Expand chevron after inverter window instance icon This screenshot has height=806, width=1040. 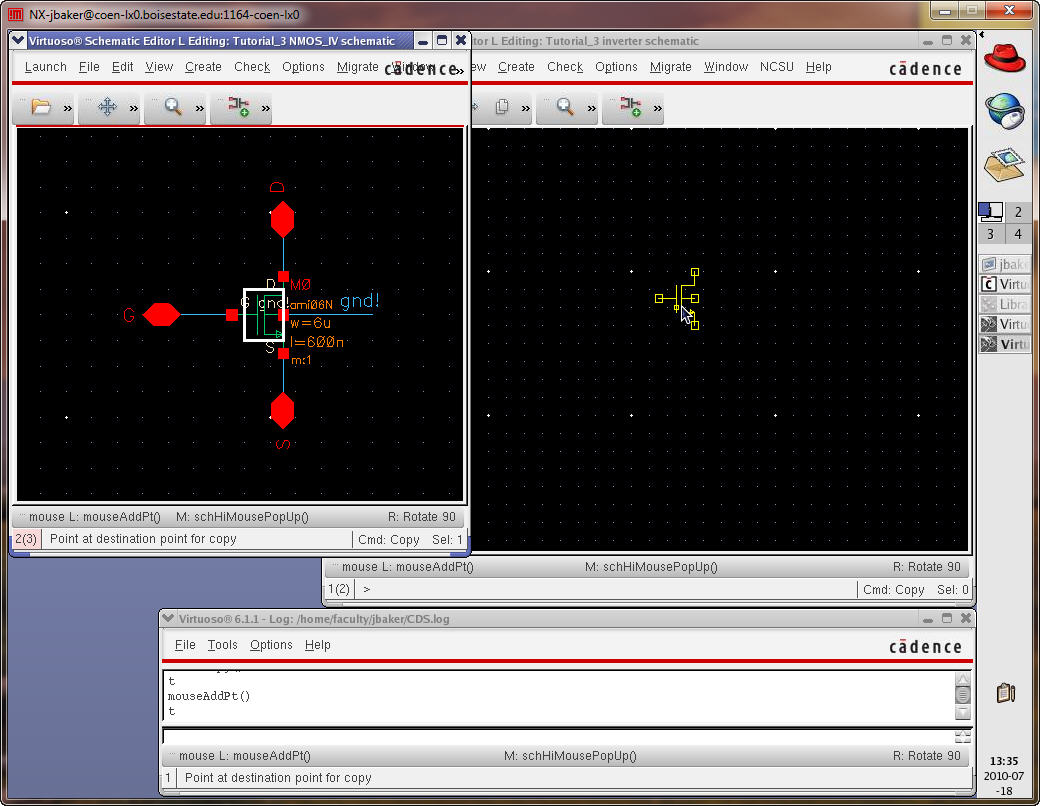[x=658, y=108]
